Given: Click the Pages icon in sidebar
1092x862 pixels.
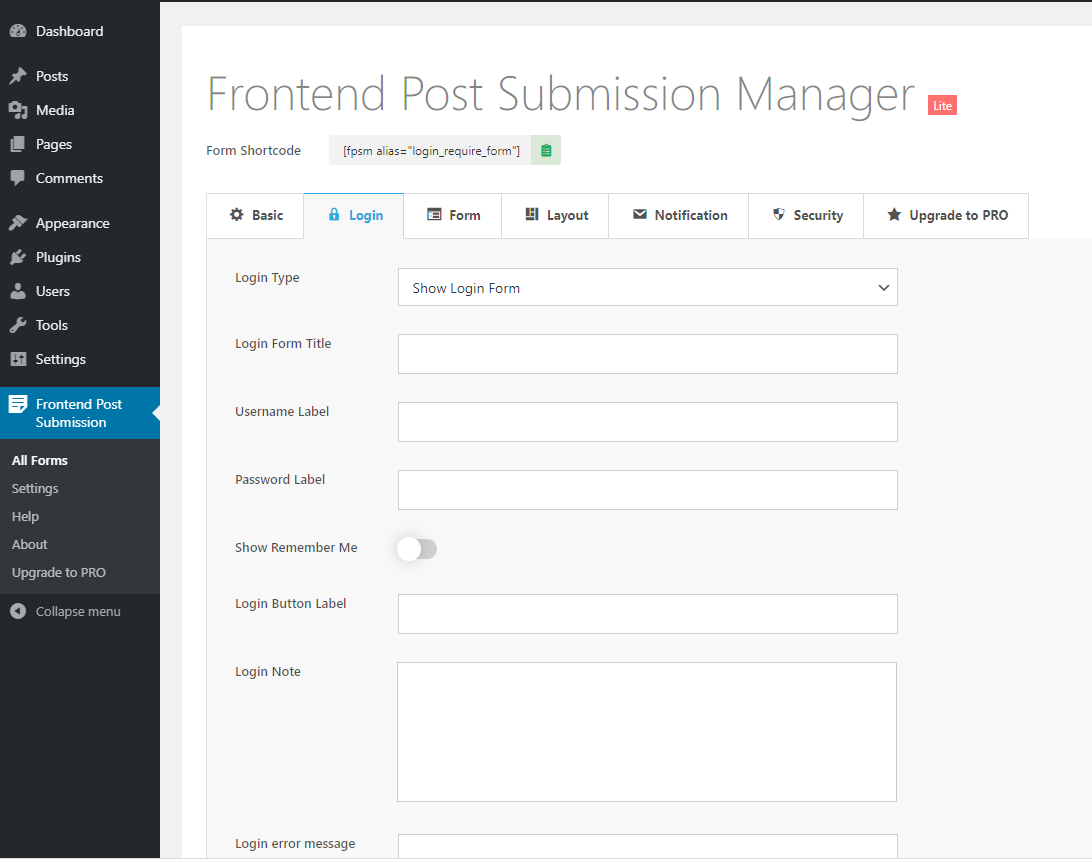Looking at the screenshot, I should (18, 144).
